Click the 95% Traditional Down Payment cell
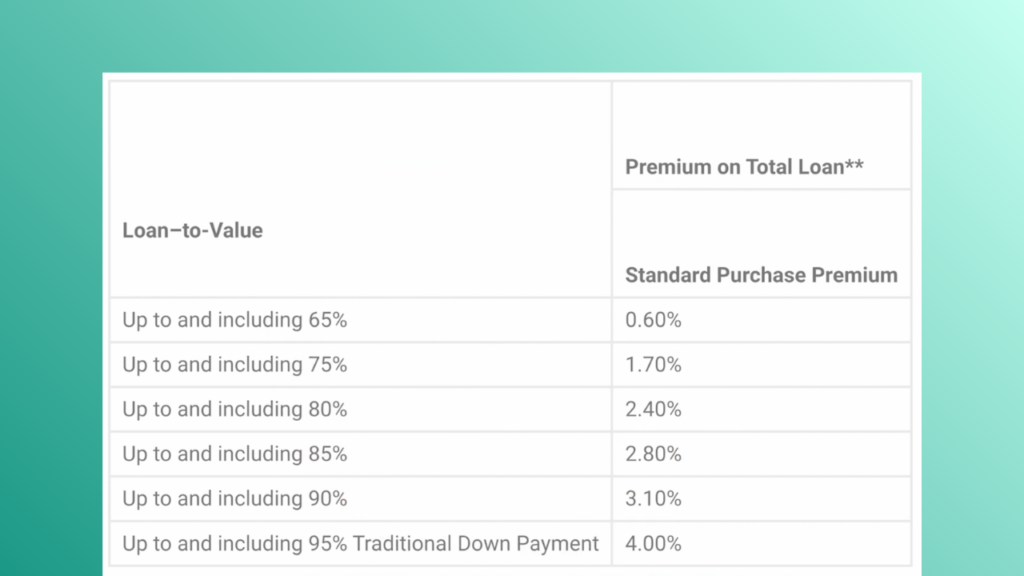Screen dimensions: 1024x576 (x=360, y=543)
